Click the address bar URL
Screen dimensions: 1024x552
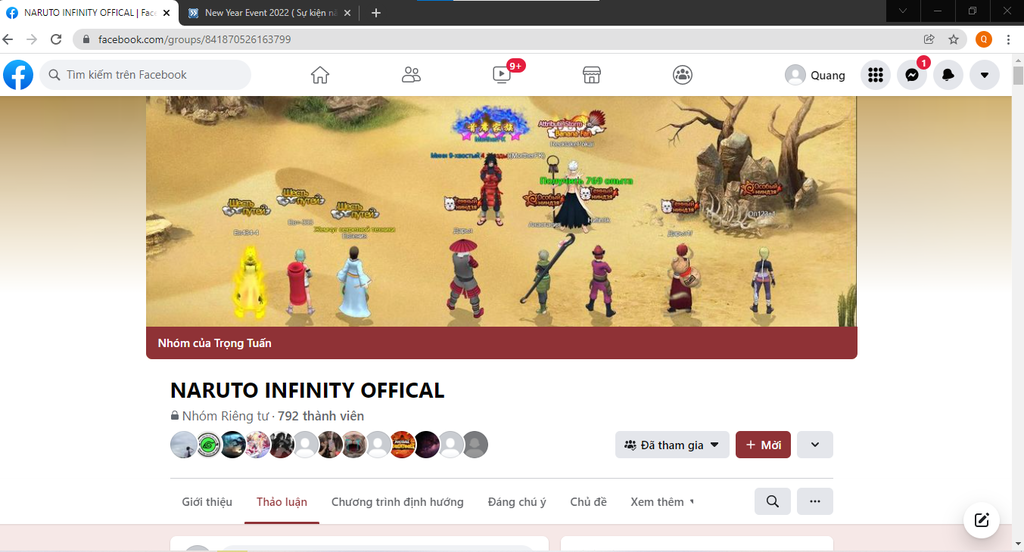pos(195,39)
